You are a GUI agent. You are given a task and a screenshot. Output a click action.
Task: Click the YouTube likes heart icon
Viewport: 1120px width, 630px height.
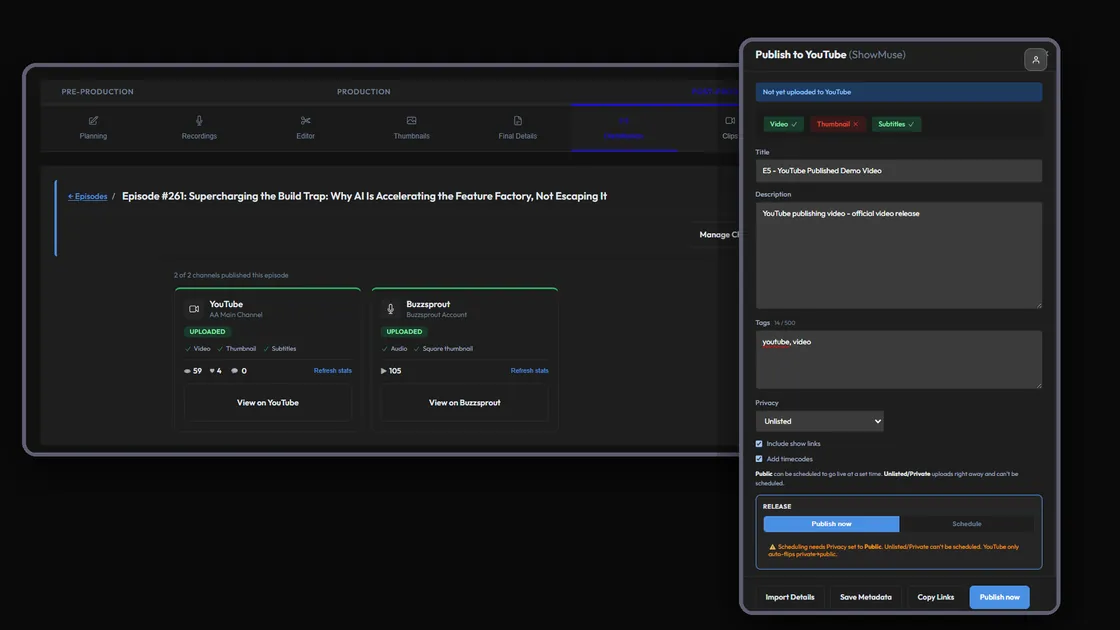click(211, 371)
